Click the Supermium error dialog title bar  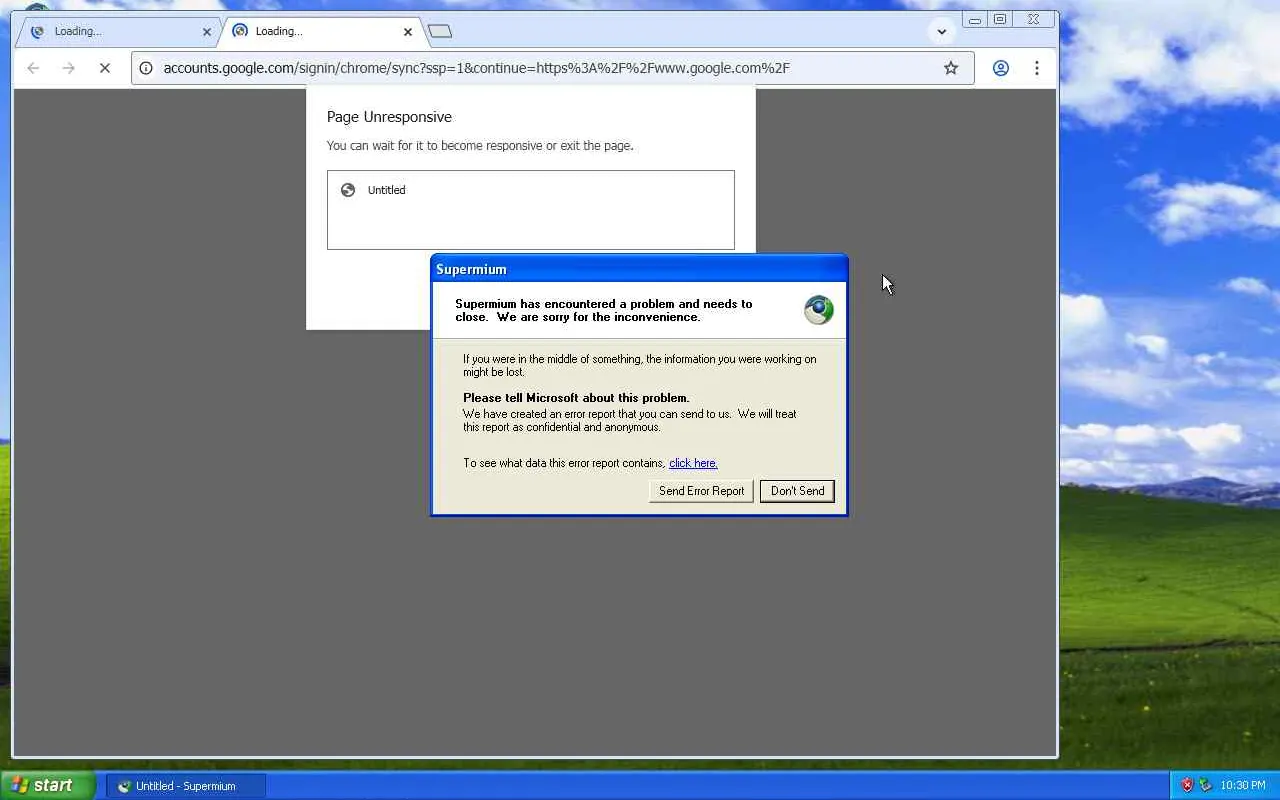point(639,269)
